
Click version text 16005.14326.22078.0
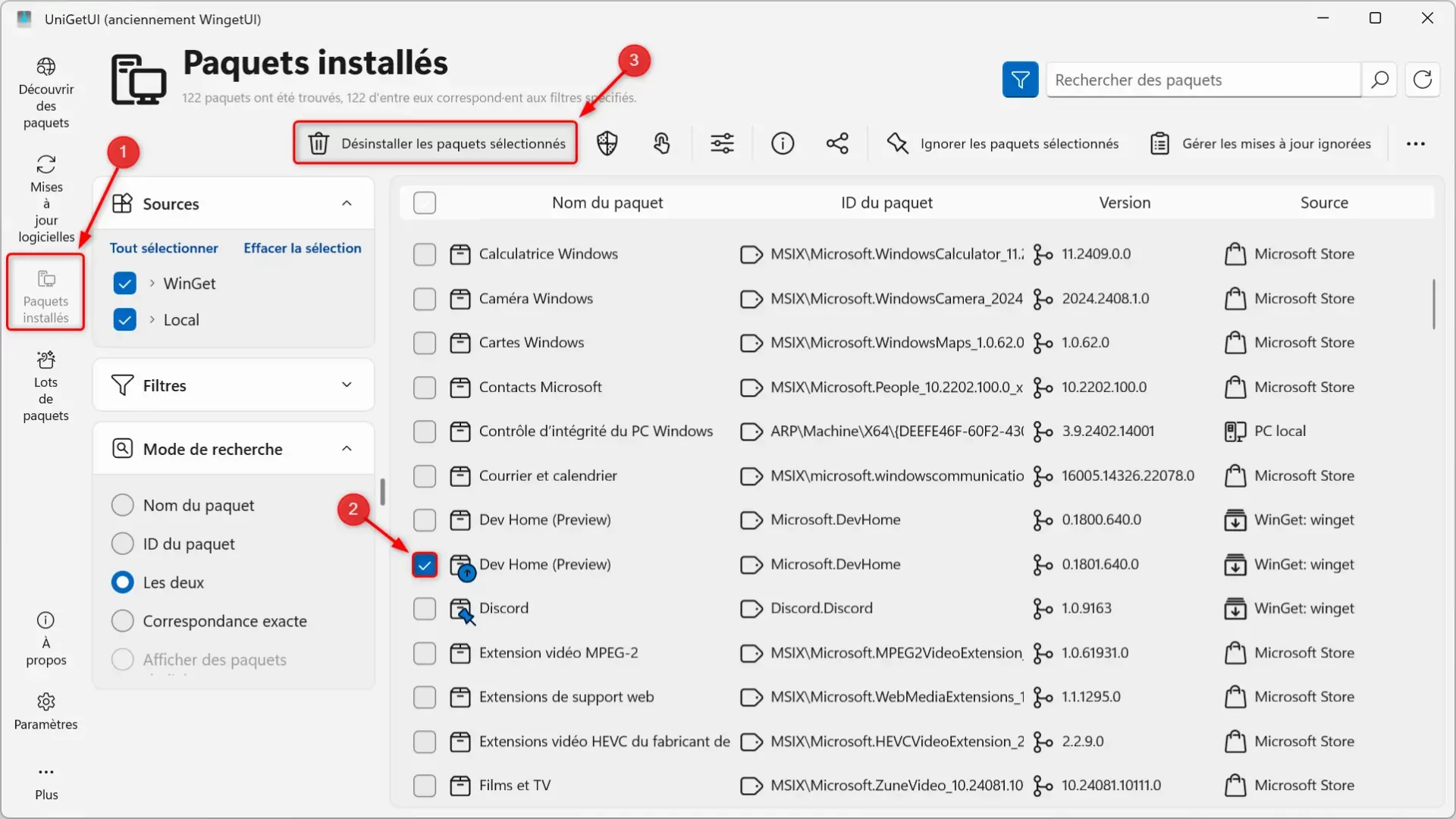(x=1128, y=476)
